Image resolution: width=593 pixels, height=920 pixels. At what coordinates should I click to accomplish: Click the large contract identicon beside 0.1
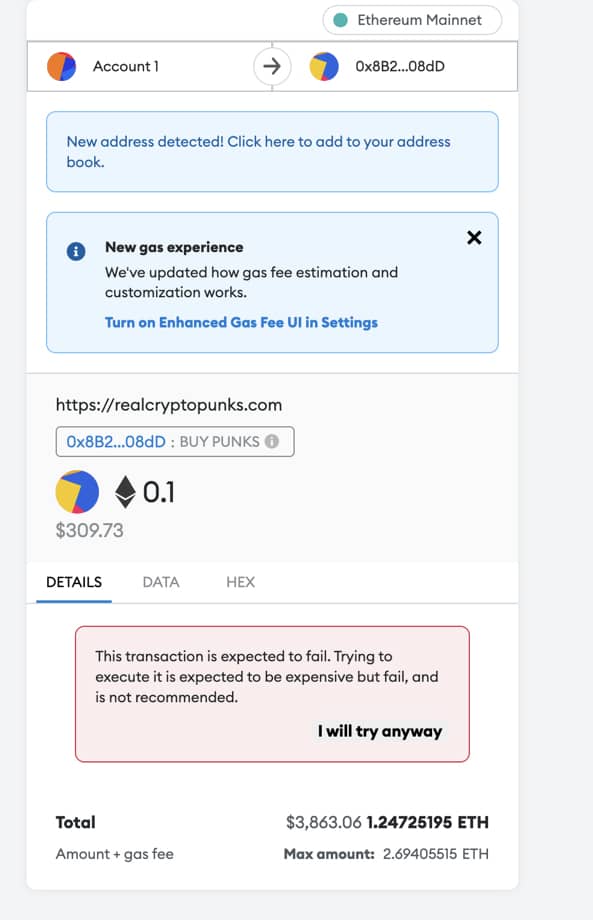(x=77, y=492)
